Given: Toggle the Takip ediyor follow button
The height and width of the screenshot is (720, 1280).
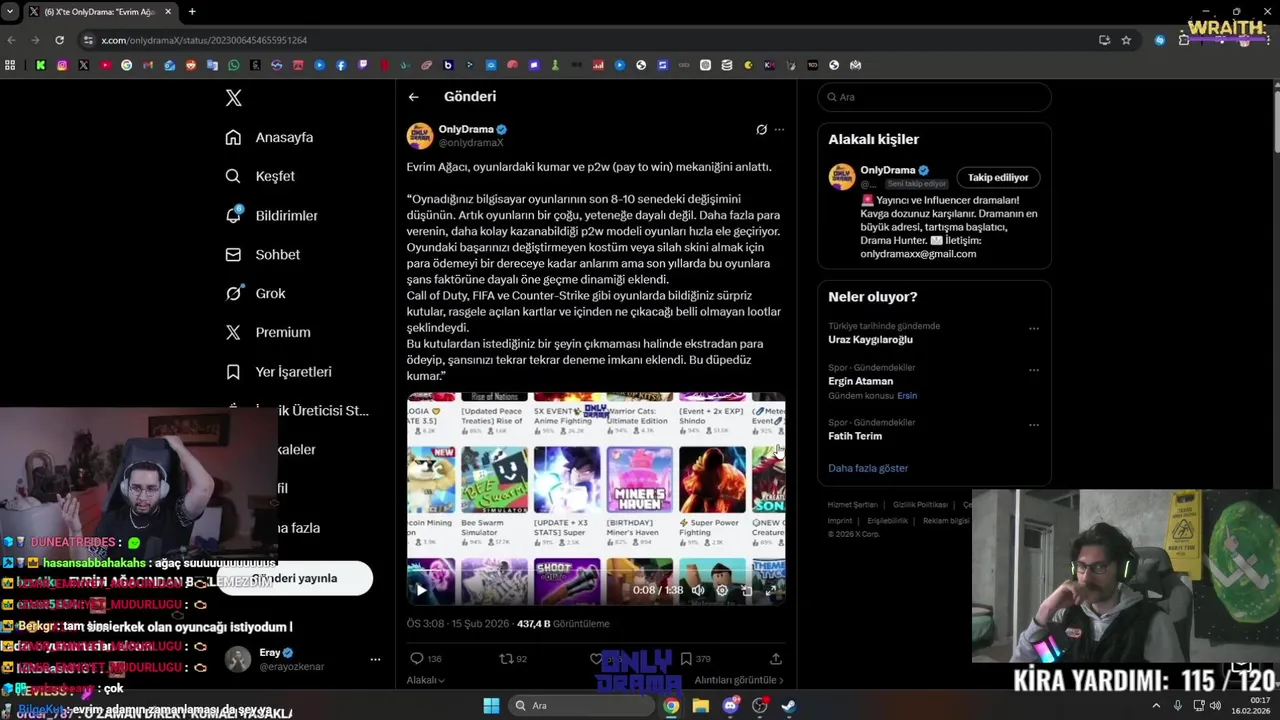Looking at the screenshot, I should click(x=998, y=177).
